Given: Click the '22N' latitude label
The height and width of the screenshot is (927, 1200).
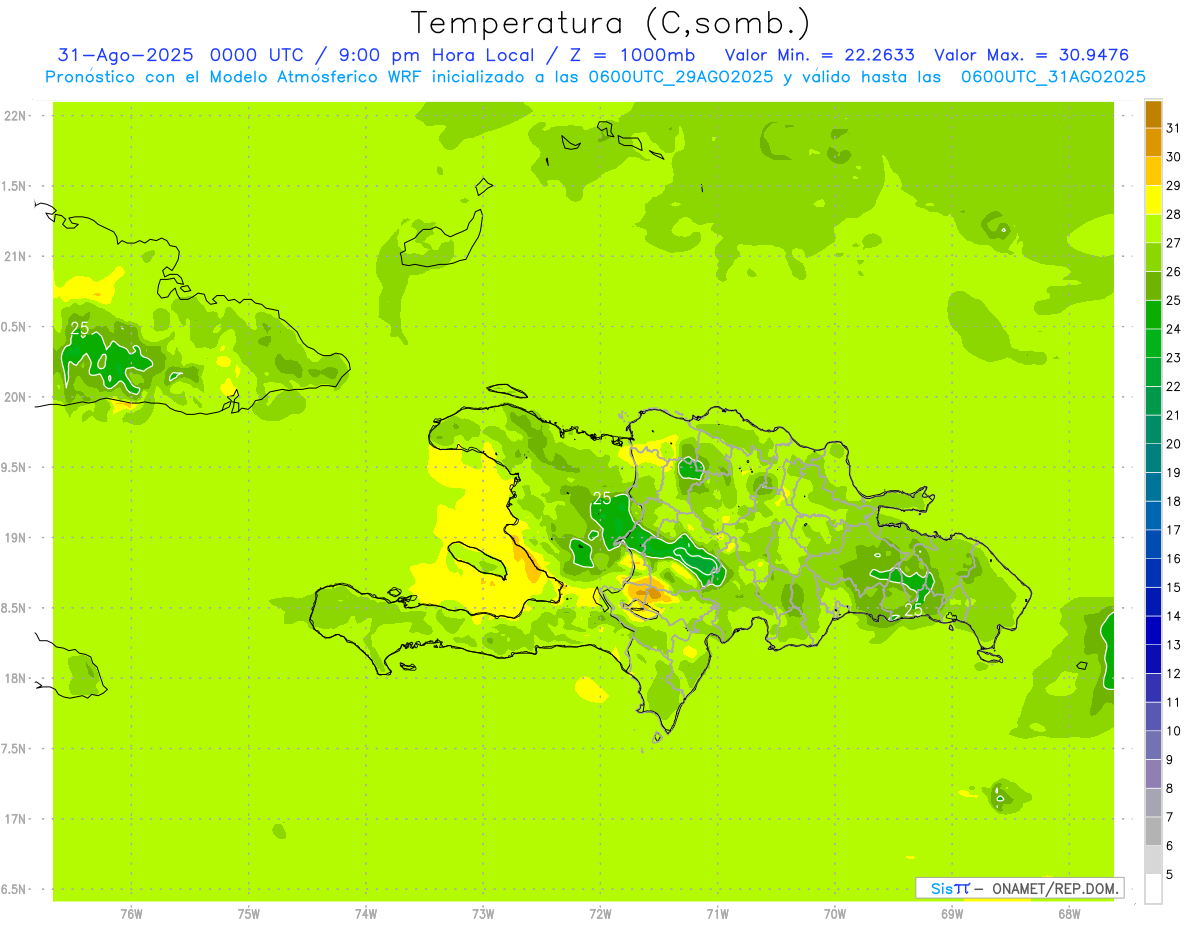Looking at the screenshot, I should (x=14, y=116).
